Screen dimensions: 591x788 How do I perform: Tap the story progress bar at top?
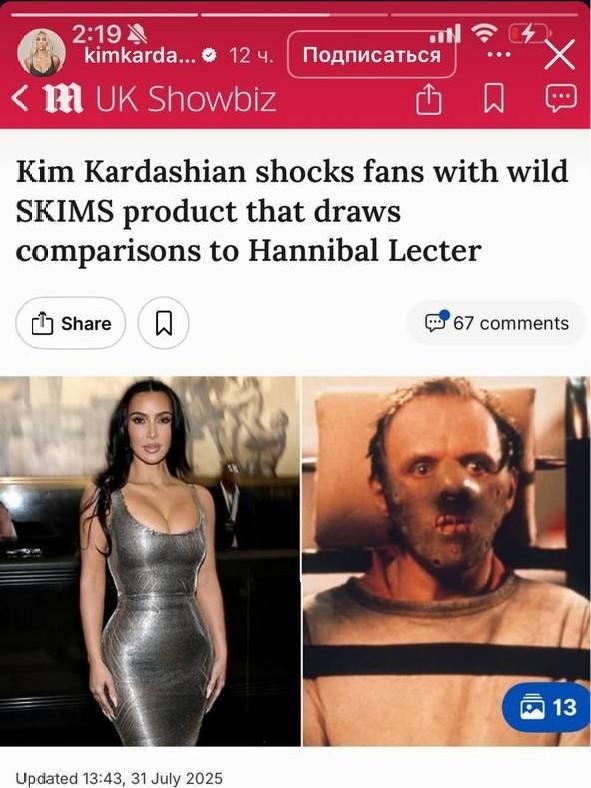[x=296, y=15]
